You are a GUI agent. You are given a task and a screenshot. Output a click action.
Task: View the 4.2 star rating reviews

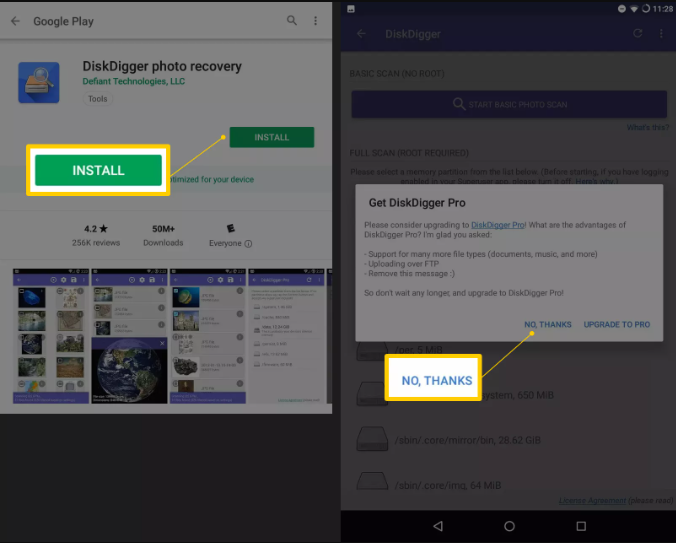click(96, 235)
